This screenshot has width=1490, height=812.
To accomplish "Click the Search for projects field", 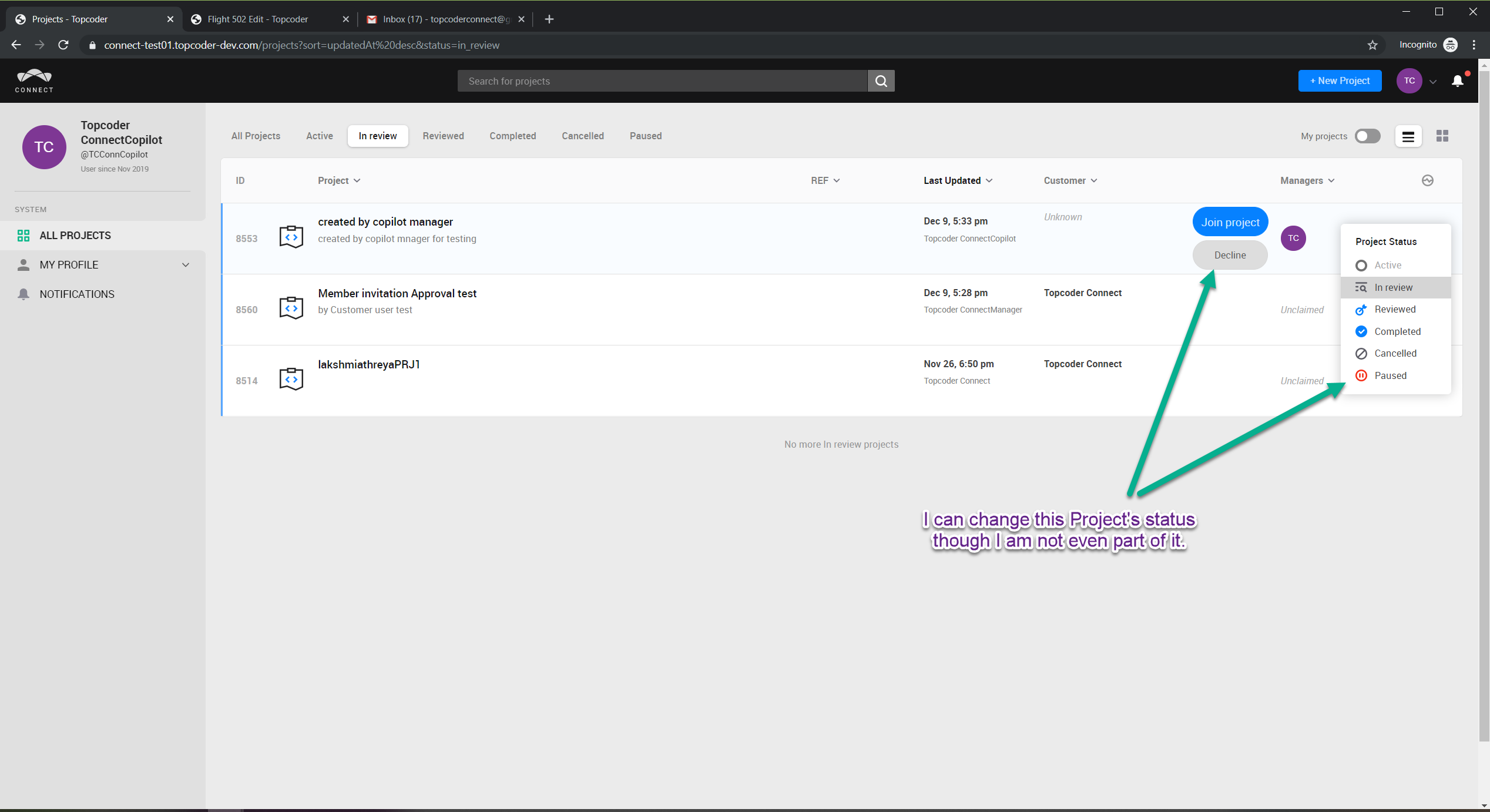I will [662, 81].
